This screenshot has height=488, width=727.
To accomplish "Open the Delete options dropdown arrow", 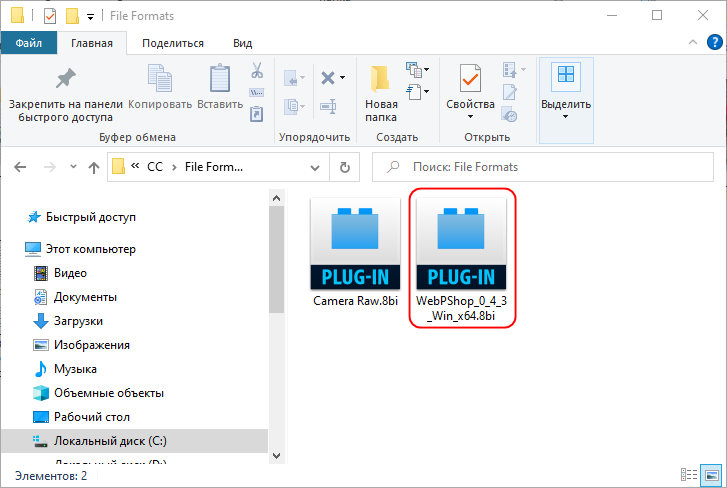I will pyautogui.click(x=343, y=77).
